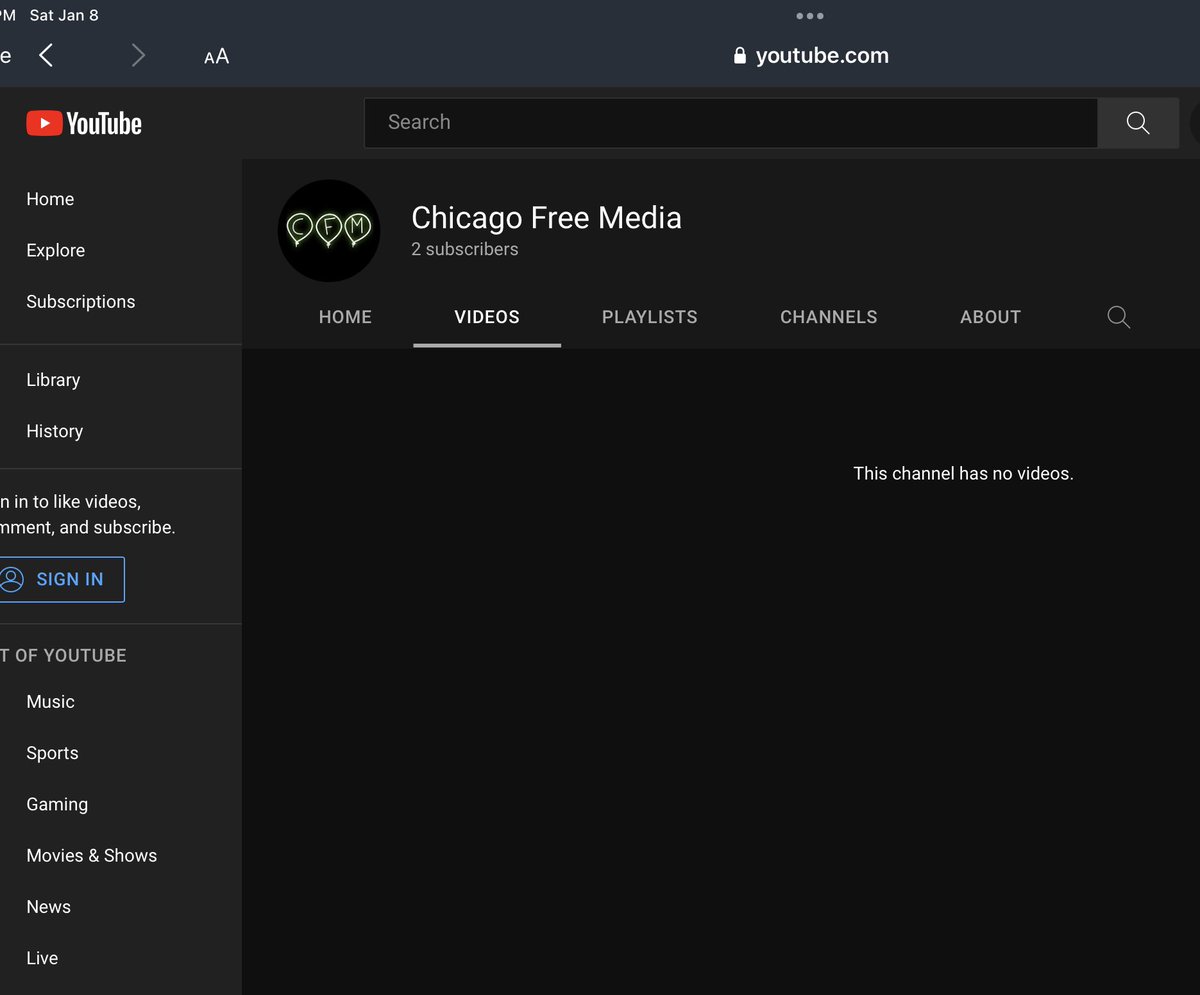Go back with Safari back arrow

tap(46, 56)
